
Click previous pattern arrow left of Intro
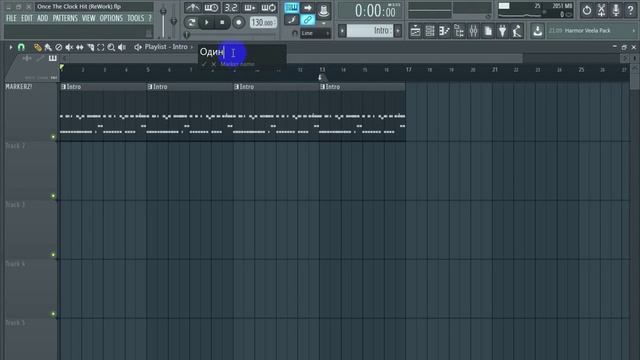tap(342, 31)
